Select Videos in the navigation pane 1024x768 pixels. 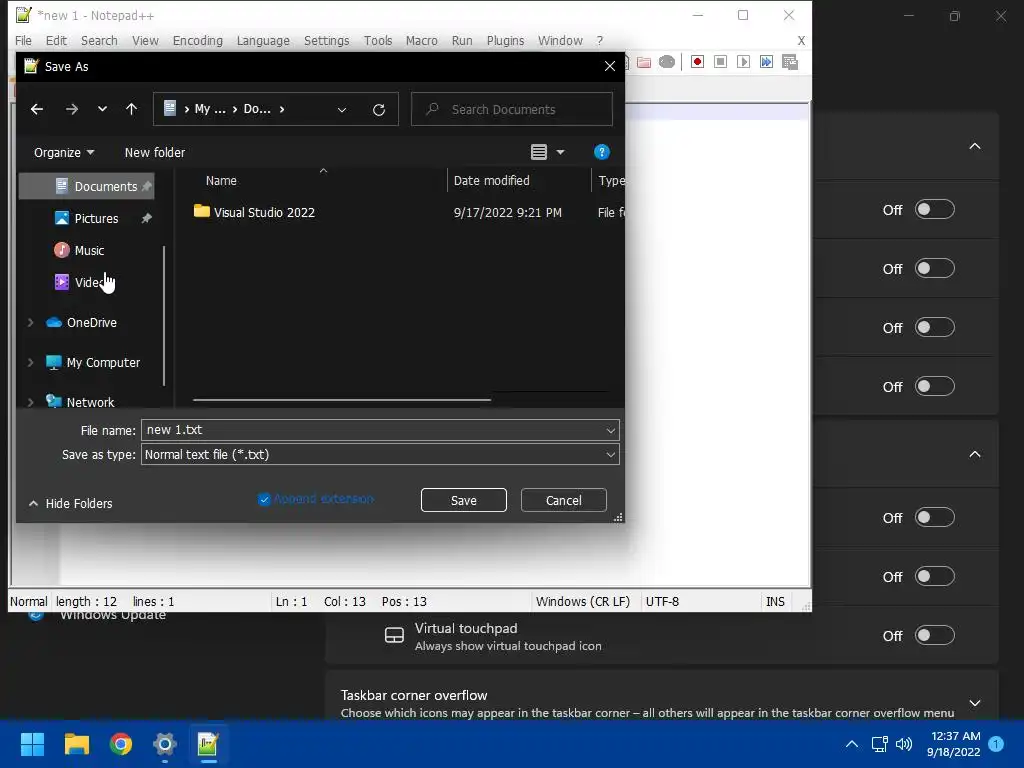(x=89, y=282)
